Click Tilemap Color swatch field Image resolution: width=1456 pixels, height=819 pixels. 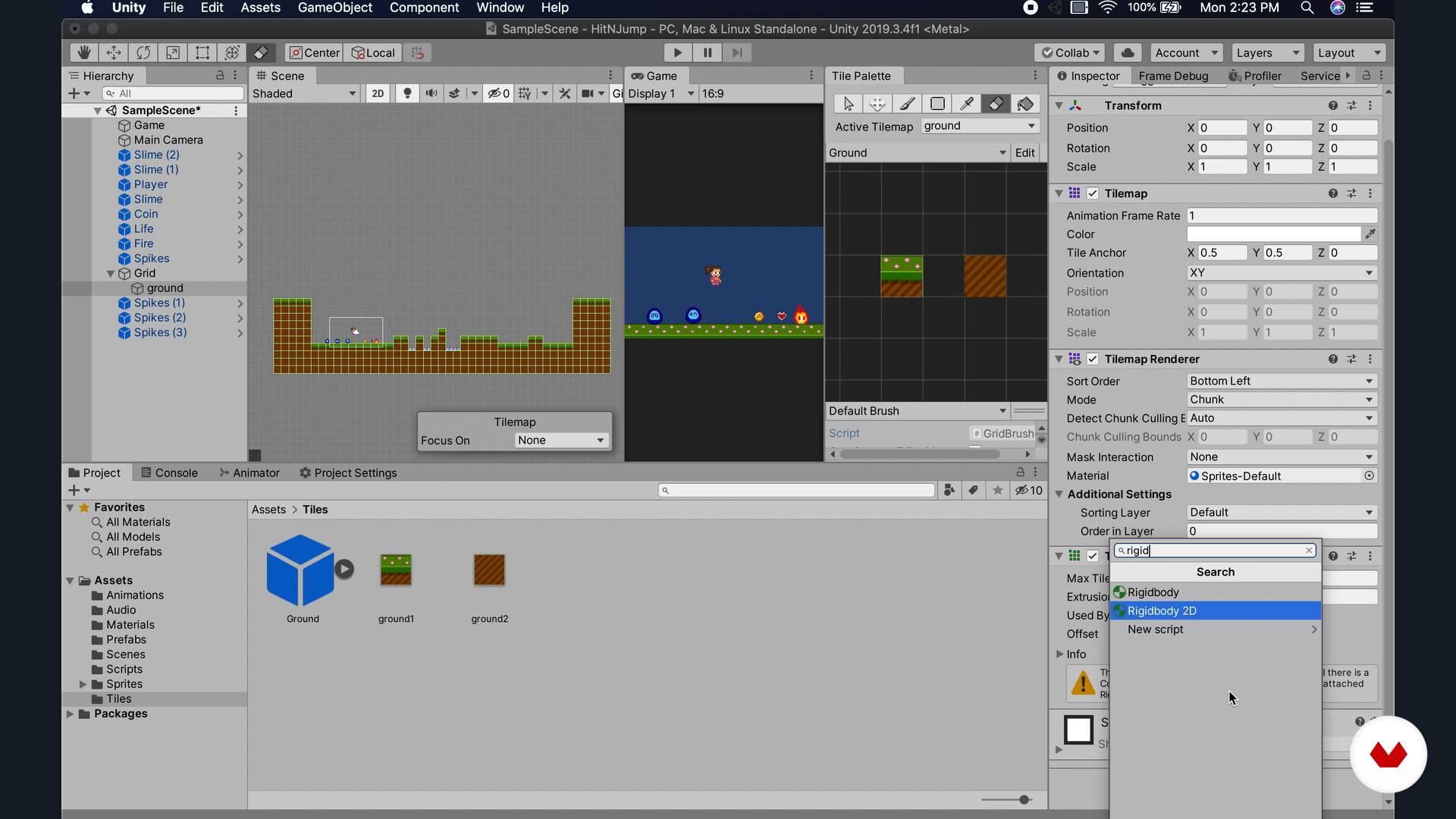1274,234
